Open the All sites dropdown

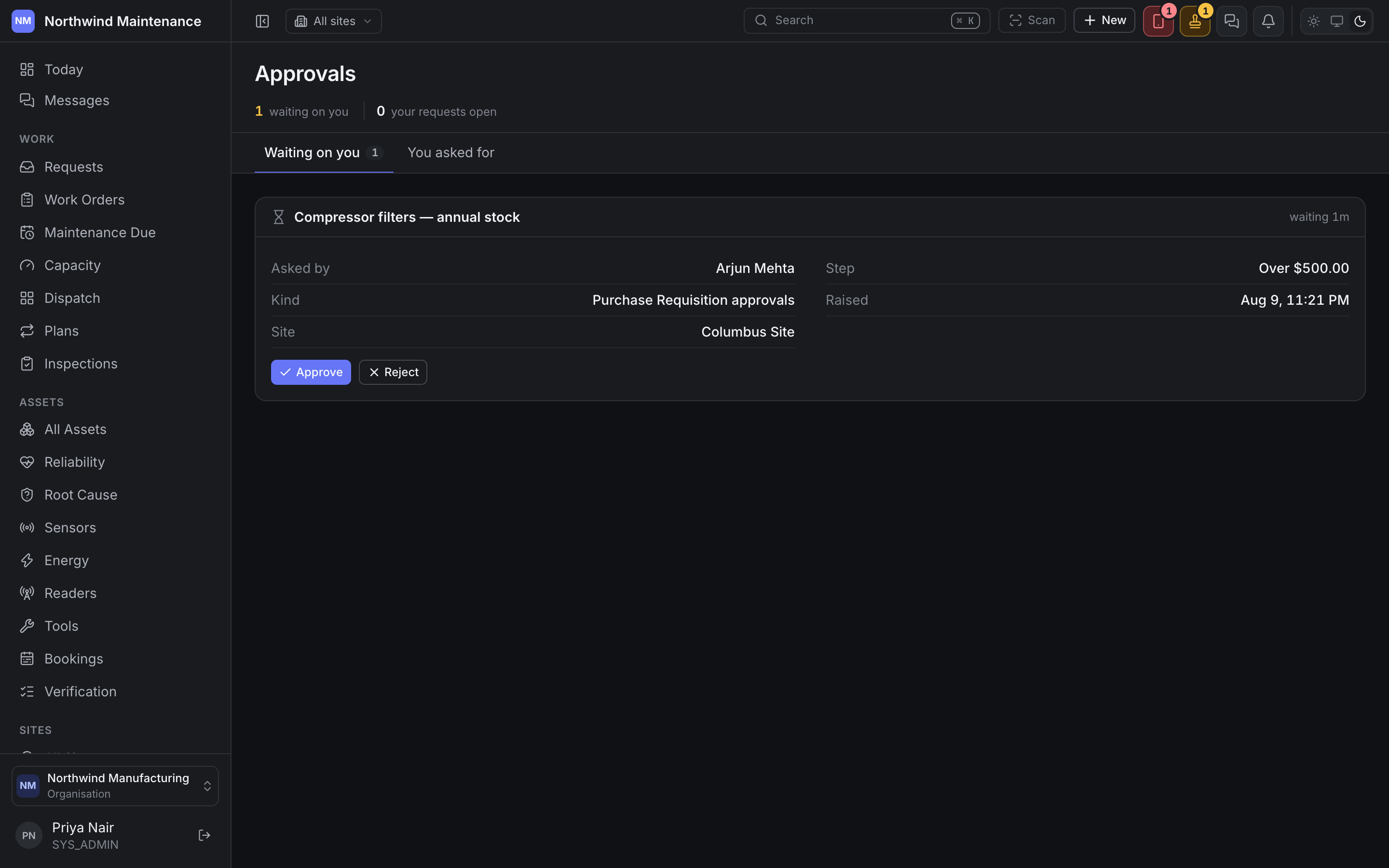(x=333, y=21)
